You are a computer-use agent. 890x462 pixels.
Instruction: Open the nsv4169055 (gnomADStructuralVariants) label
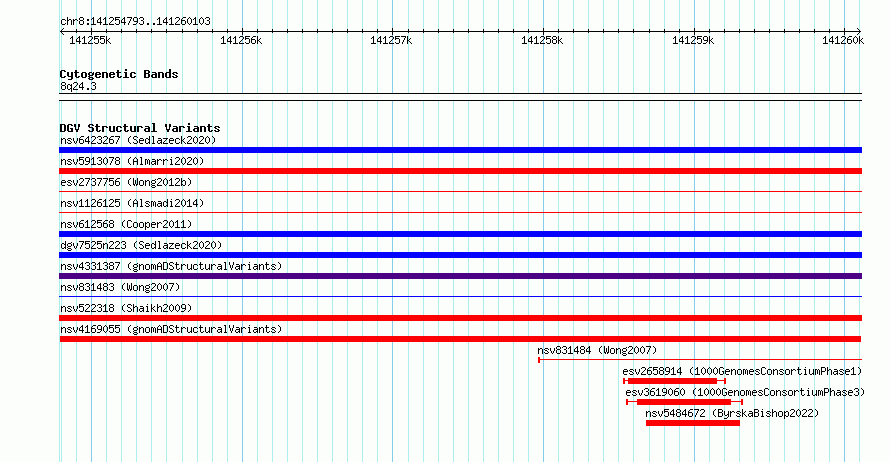tap(171, 329)
